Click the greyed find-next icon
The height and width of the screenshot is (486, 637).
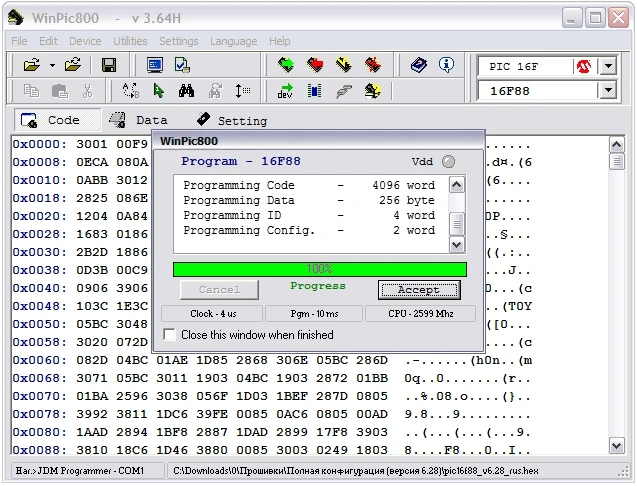215,91
